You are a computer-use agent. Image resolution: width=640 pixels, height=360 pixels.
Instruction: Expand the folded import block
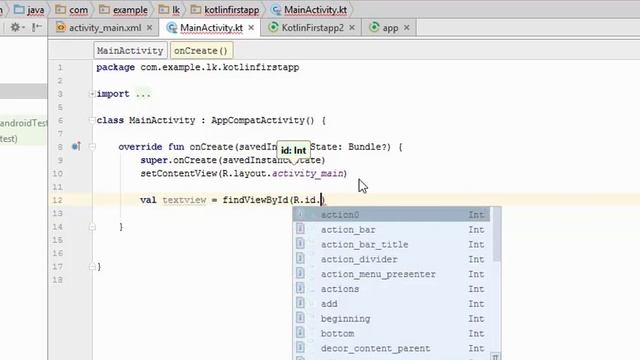click(x=92, y=94)
